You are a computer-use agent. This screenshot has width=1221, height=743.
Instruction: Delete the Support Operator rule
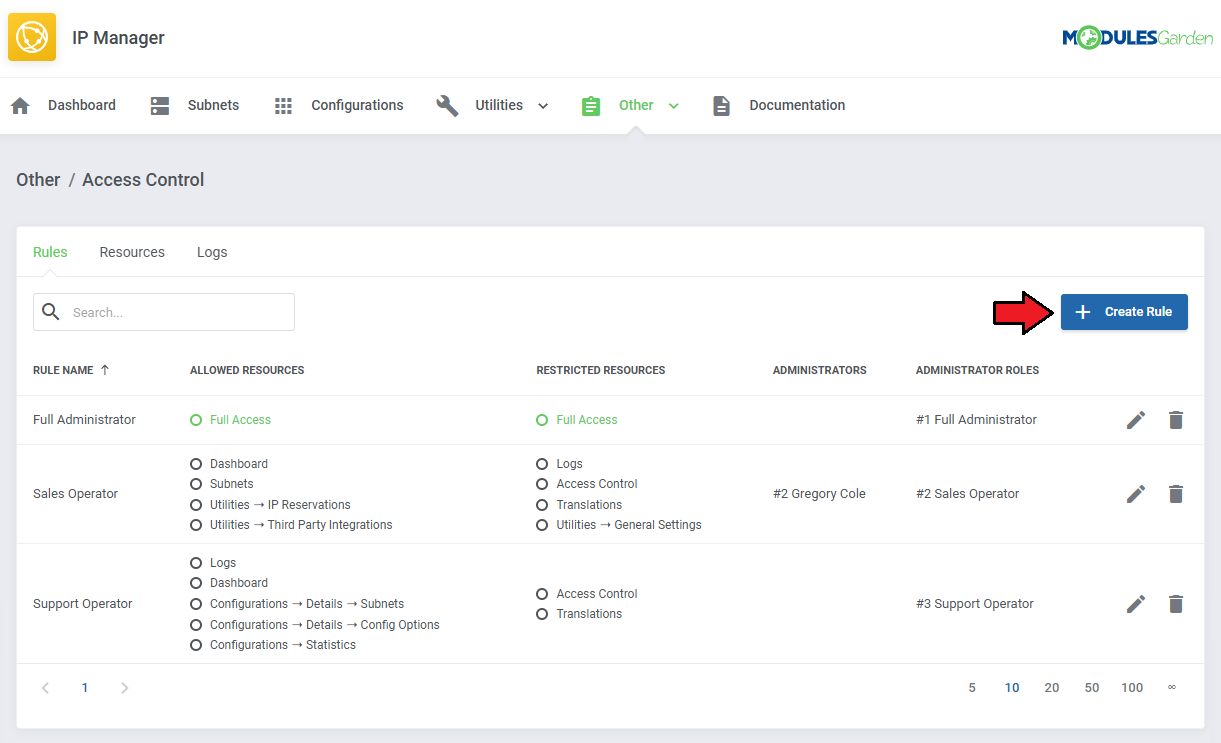click(x=1176, y=604)
